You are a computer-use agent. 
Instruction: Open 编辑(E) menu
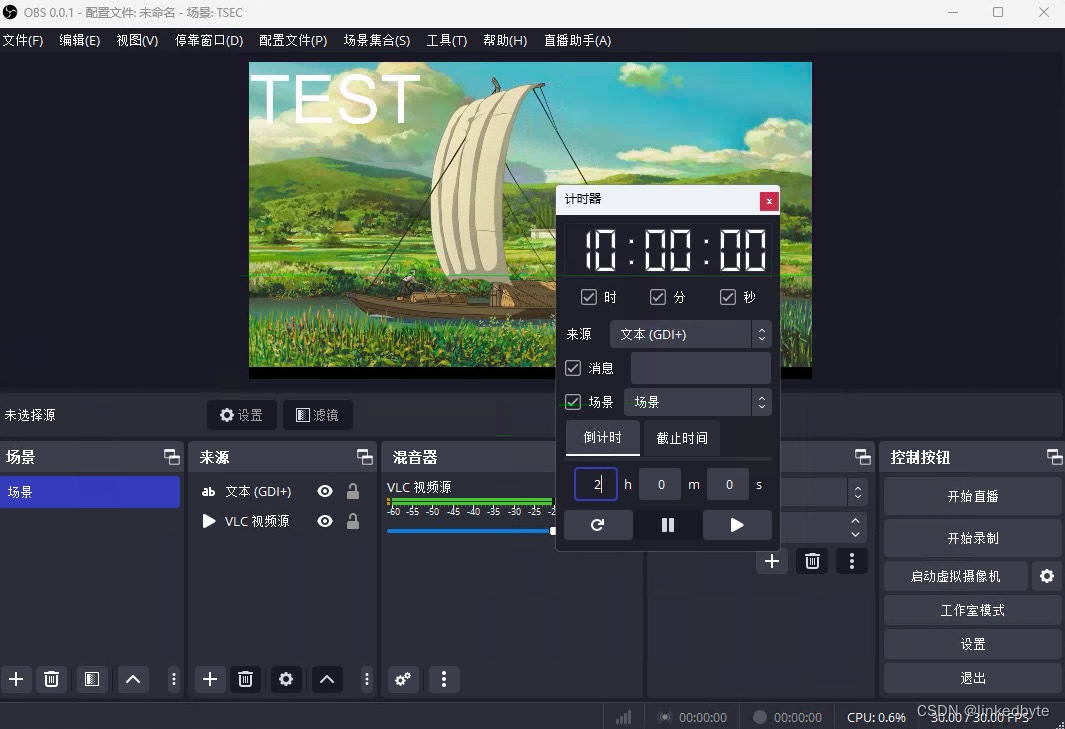tap(79, 40)
